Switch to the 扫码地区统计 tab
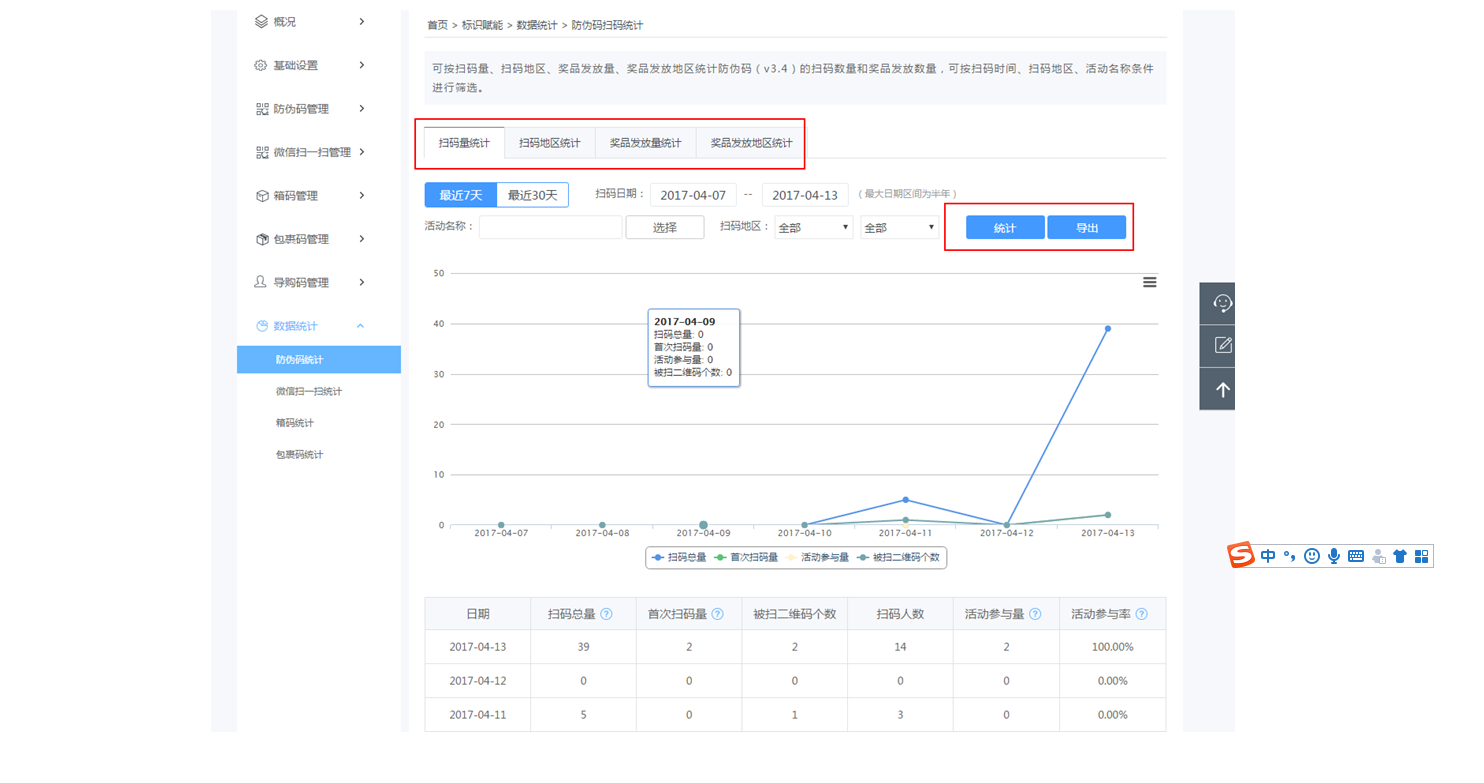The width and height of the screenshot is (1484, 783). [549, 143]
